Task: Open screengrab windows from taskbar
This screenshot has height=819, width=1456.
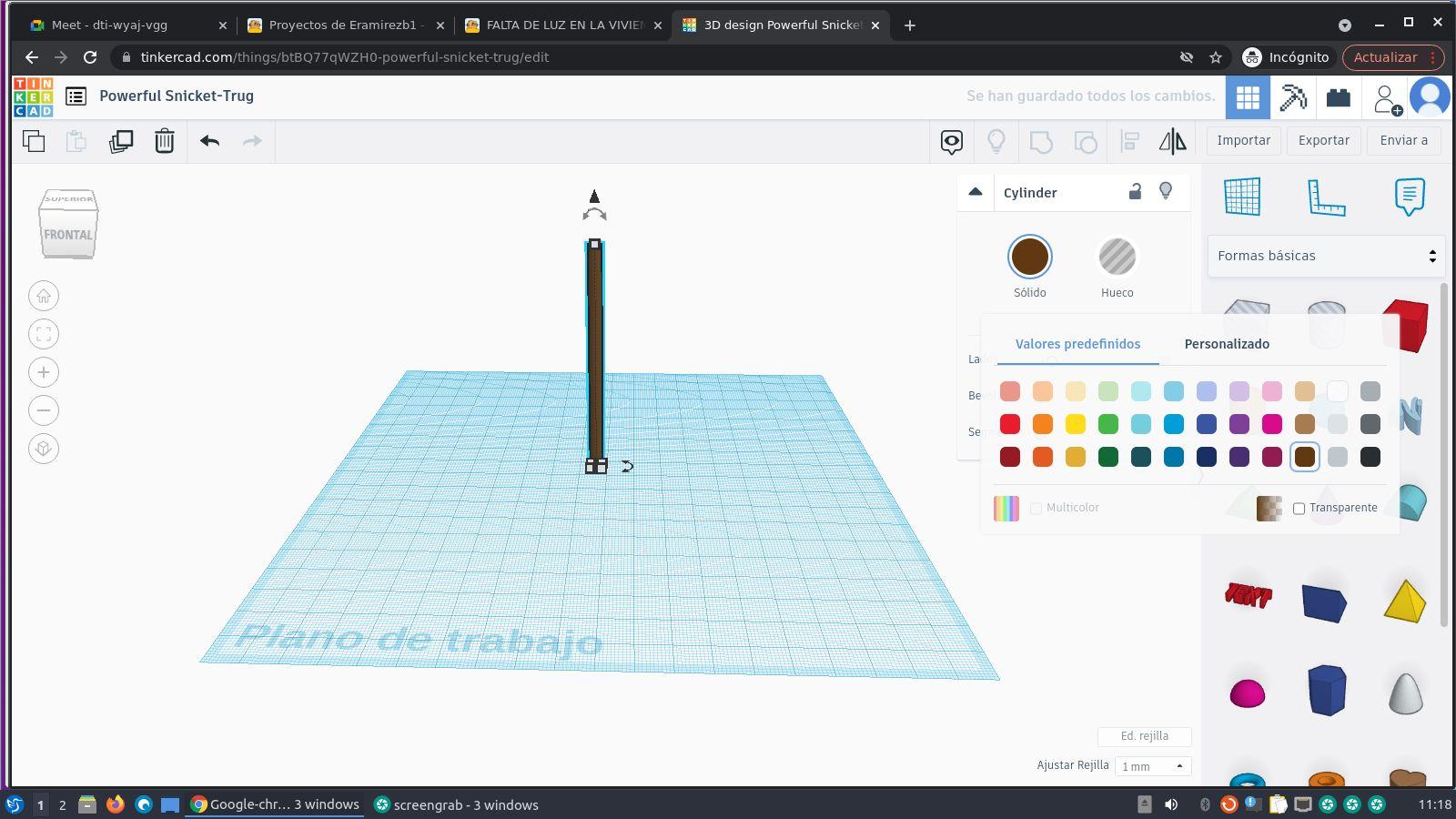Action: point(457,804)
